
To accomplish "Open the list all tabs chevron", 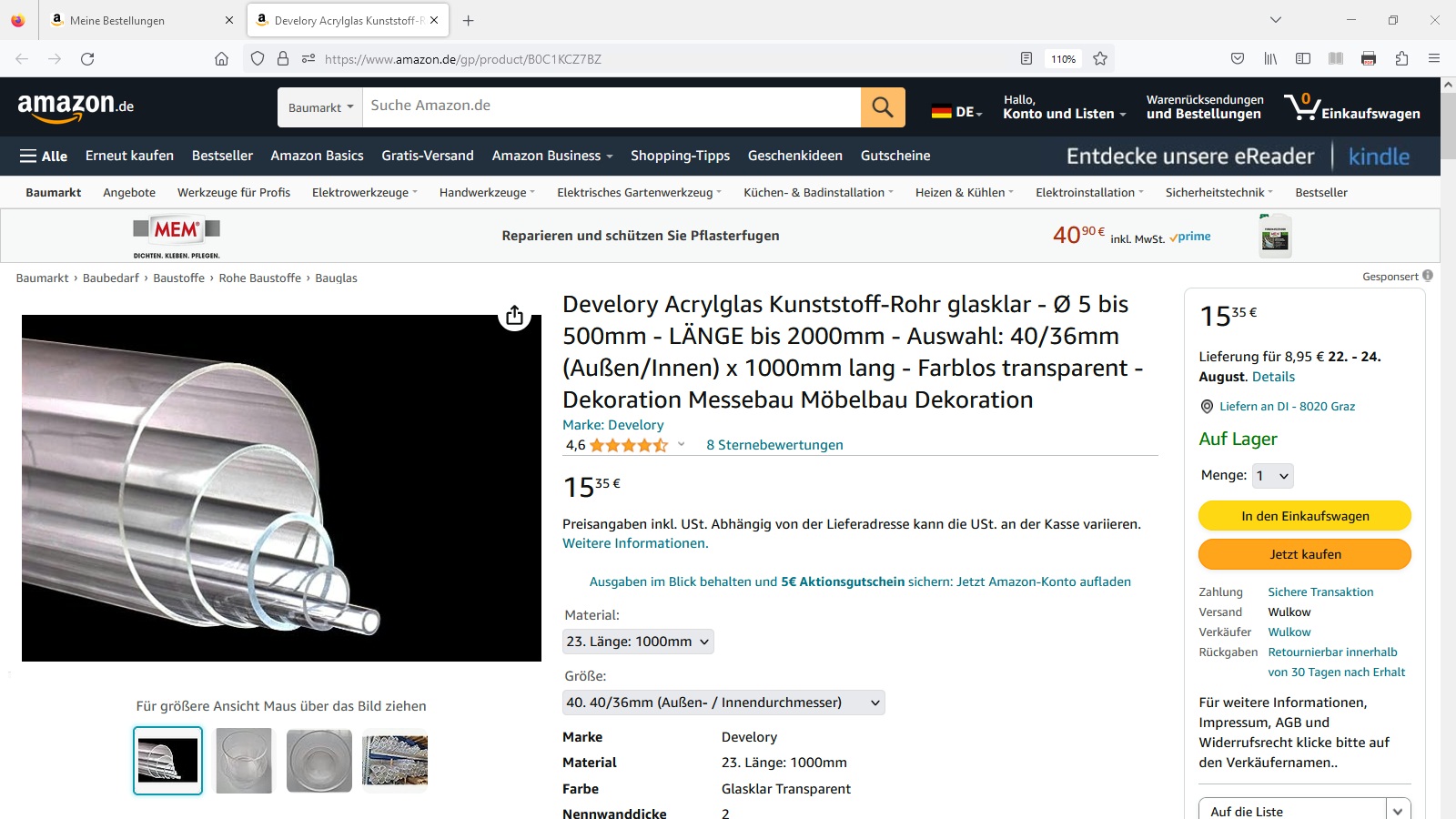I will 1276,20.
